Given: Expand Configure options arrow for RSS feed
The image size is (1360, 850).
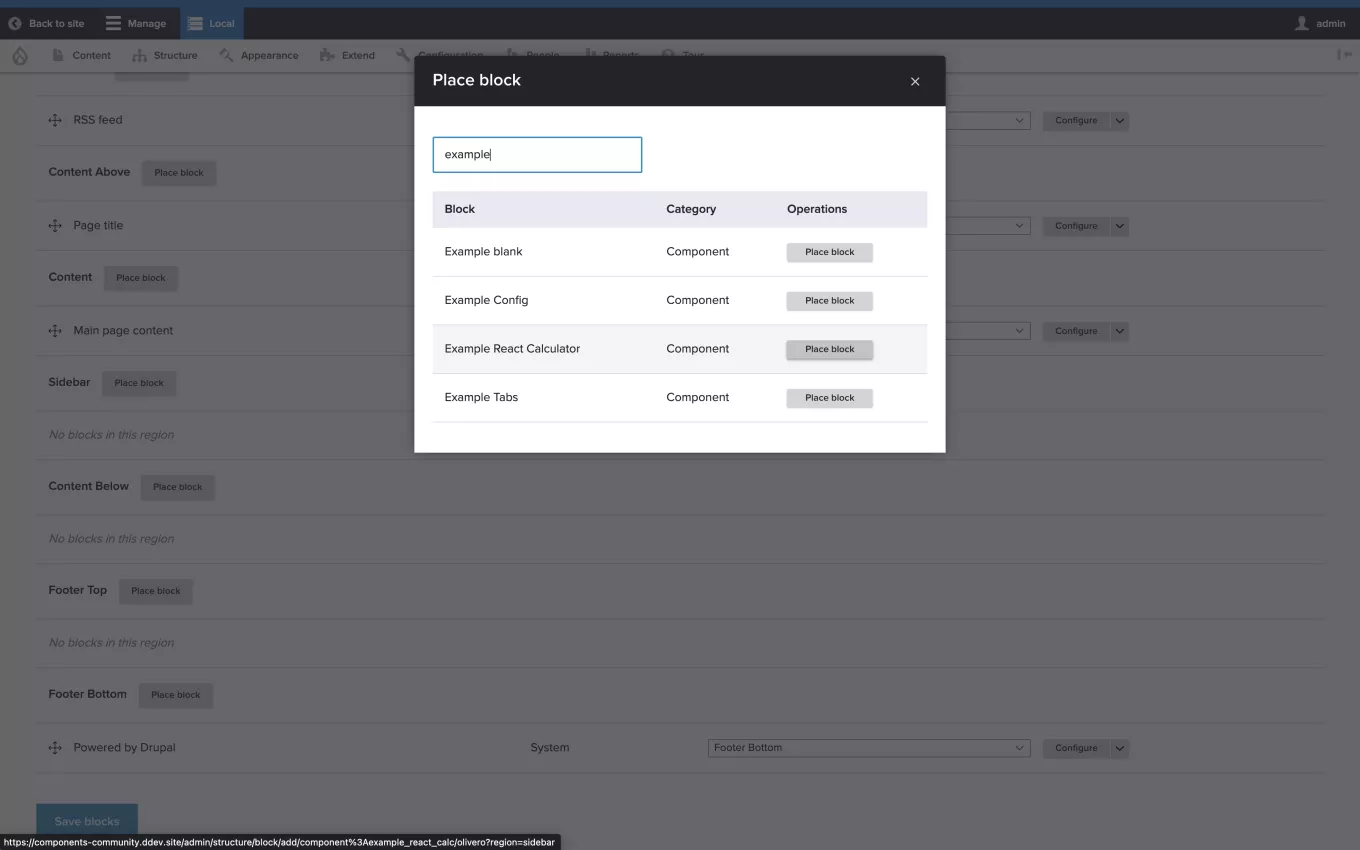Looking at the screenshot, I should point(1120,121).
